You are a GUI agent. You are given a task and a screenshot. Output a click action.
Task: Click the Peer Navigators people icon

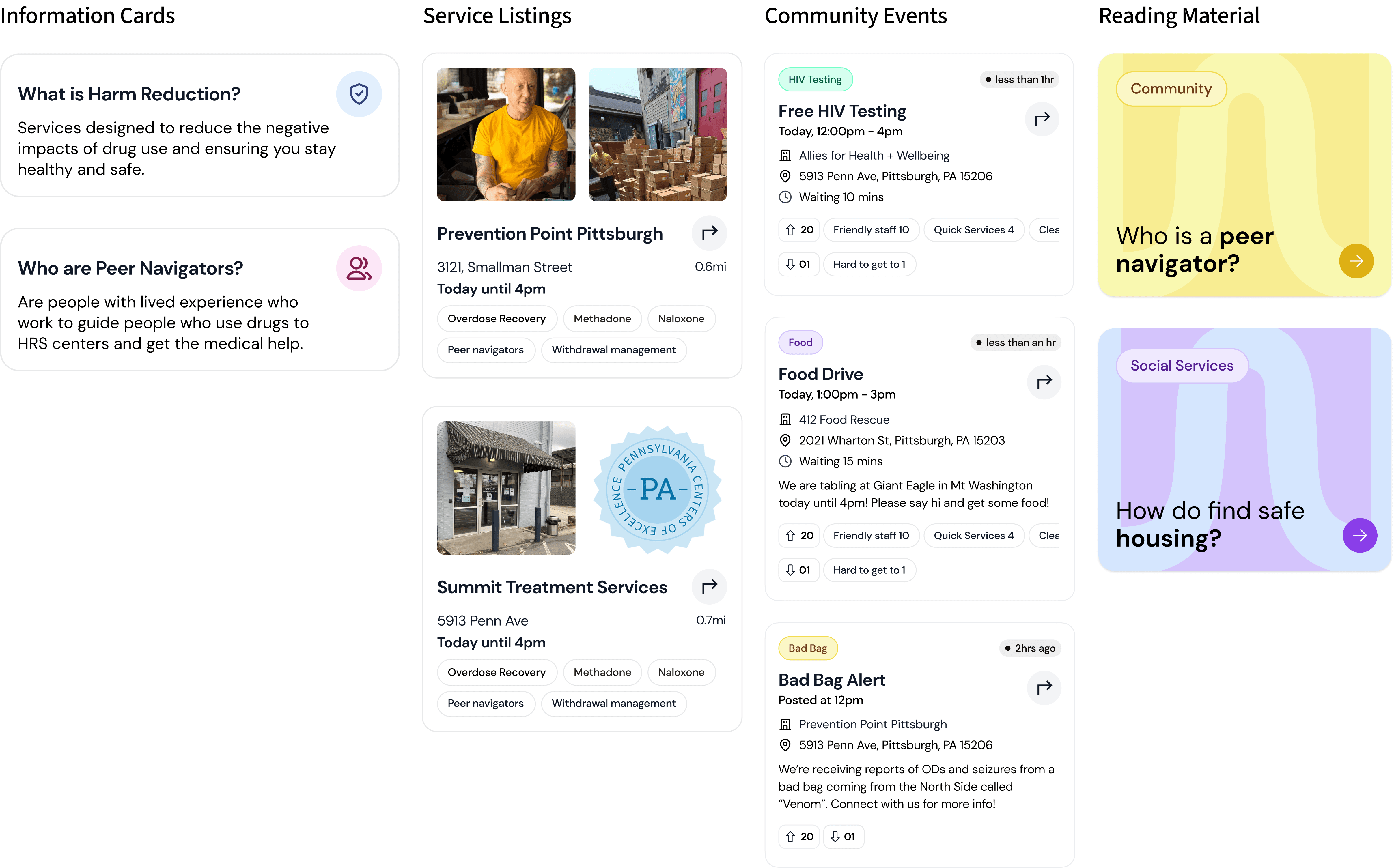tap(359, 268)
